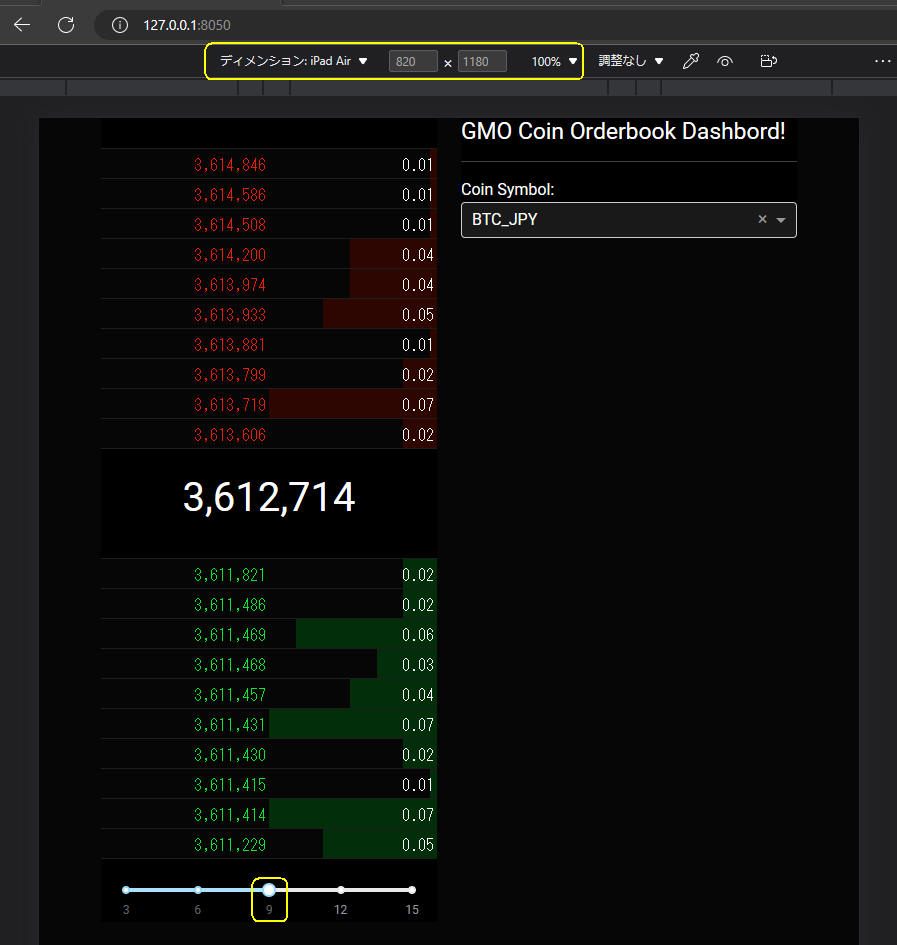Click bid price 3,611,486

230,604
